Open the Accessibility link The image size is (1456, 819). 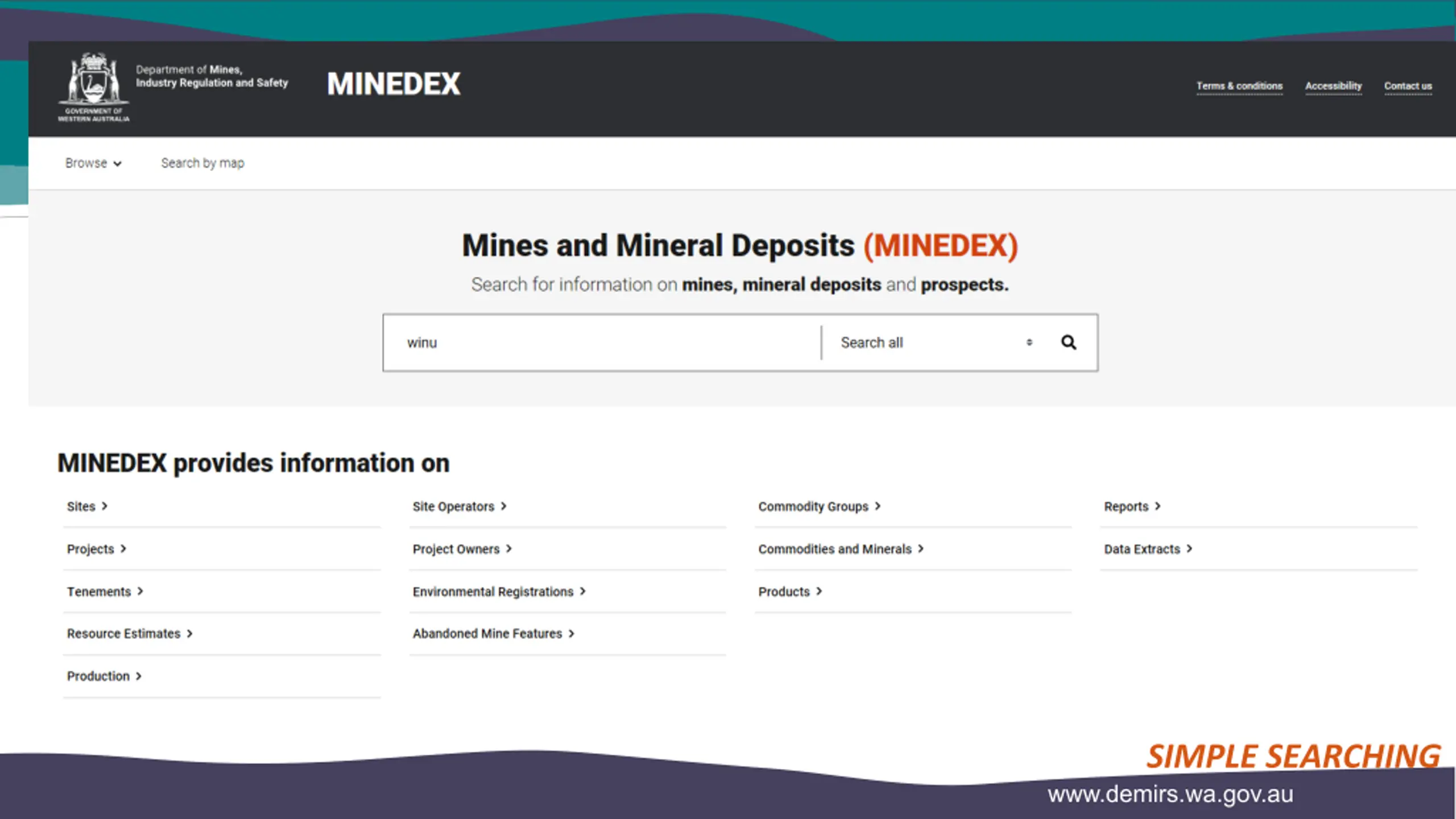click(1333, 86)
